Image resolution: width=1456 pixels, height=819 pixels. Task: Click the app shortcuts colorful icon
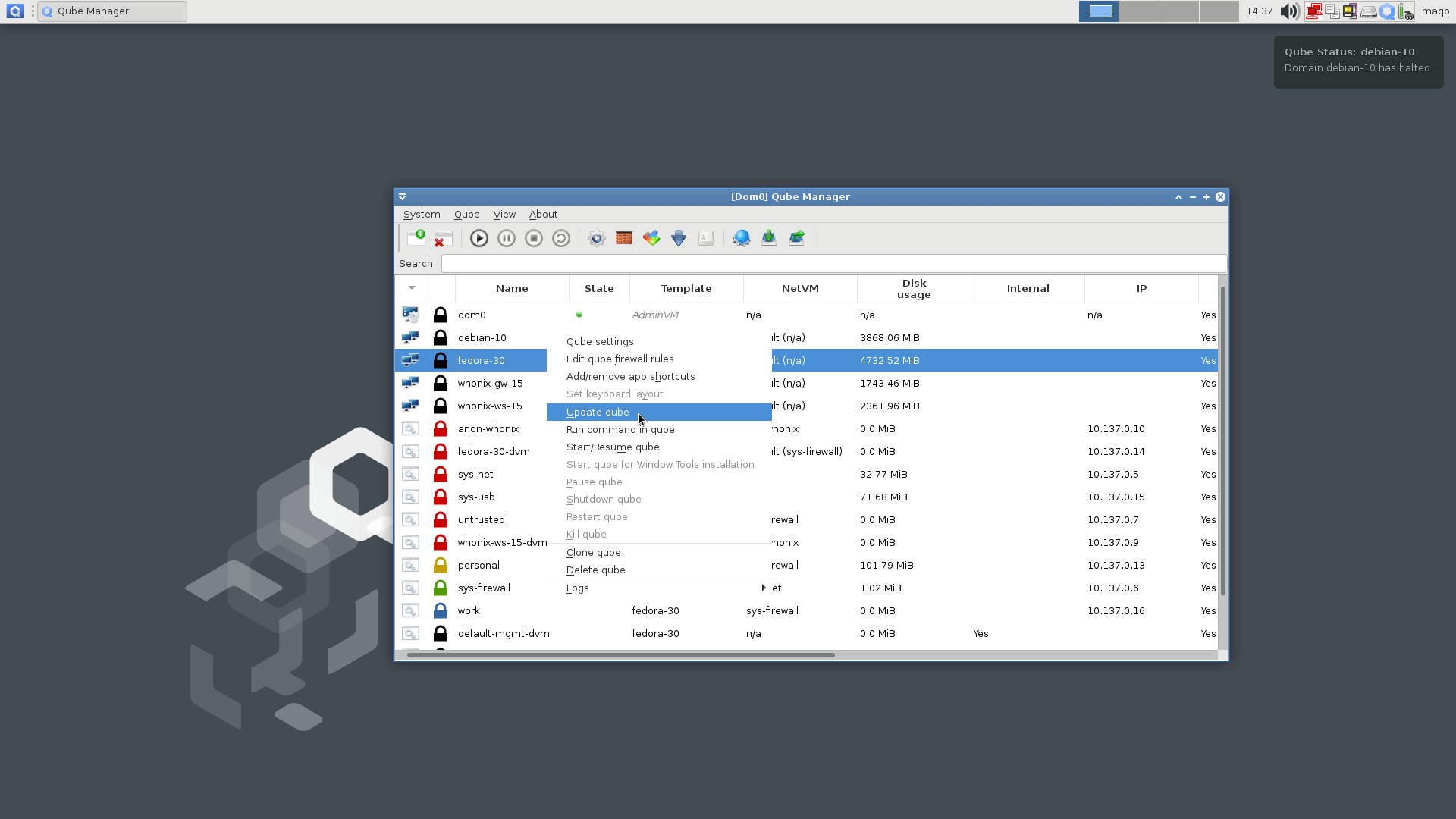[651, 238]
